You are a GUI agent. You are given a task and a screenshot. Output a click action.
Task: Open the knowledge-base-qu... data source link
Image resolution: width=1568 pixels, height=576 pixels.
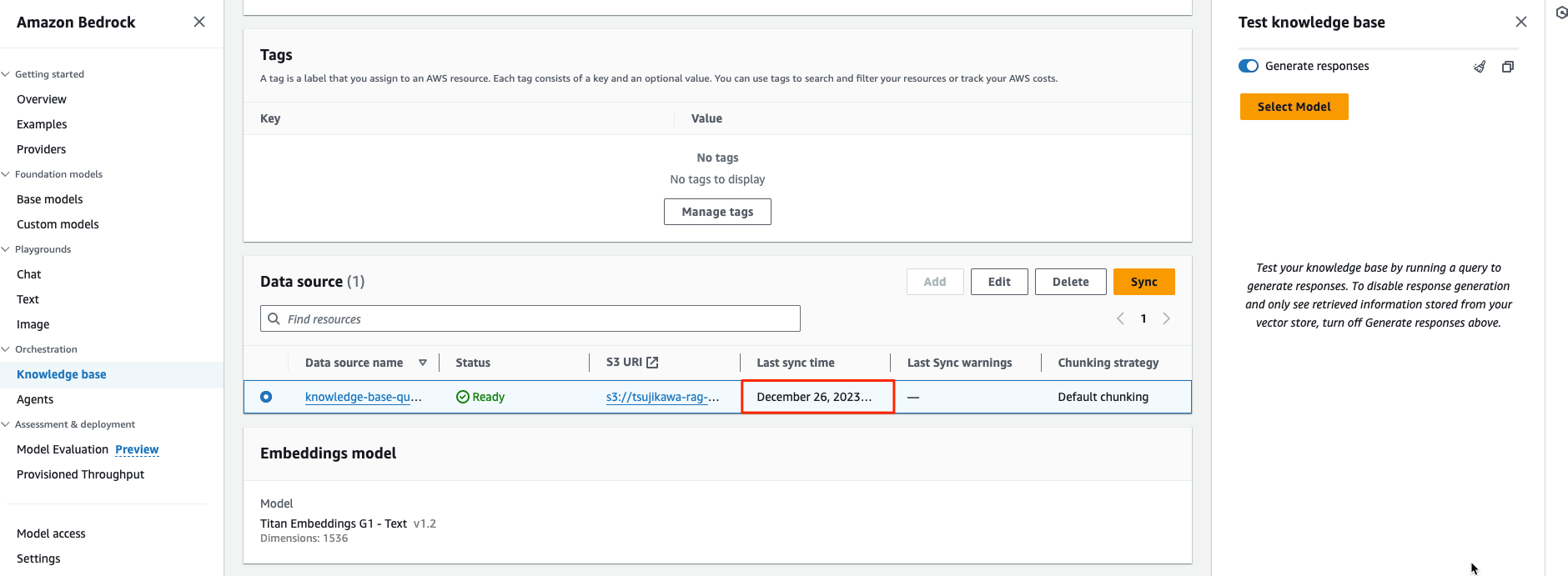tap(364, 397)
